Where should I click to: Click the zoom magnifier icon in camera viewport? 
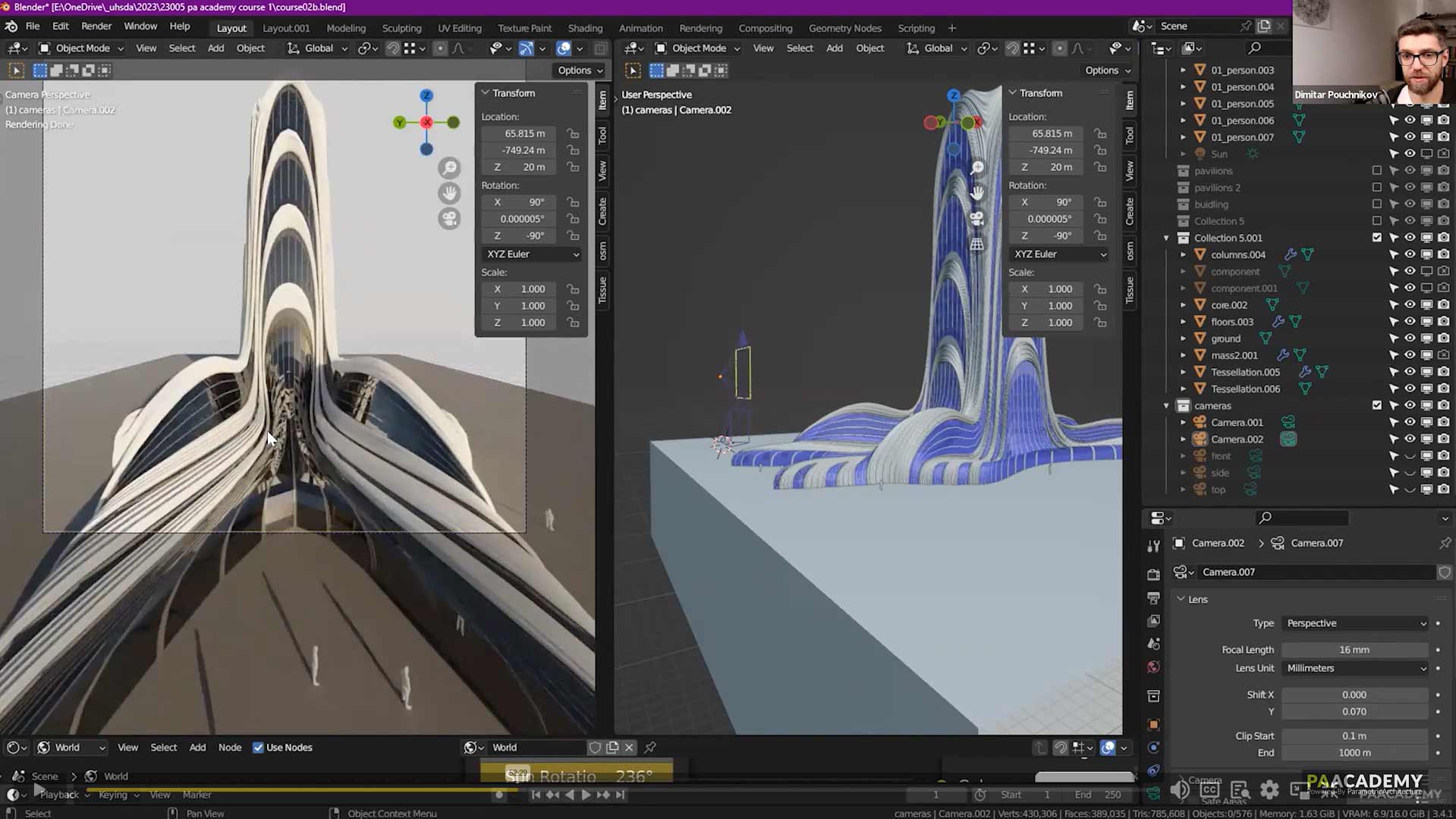[x=449, y=168]
